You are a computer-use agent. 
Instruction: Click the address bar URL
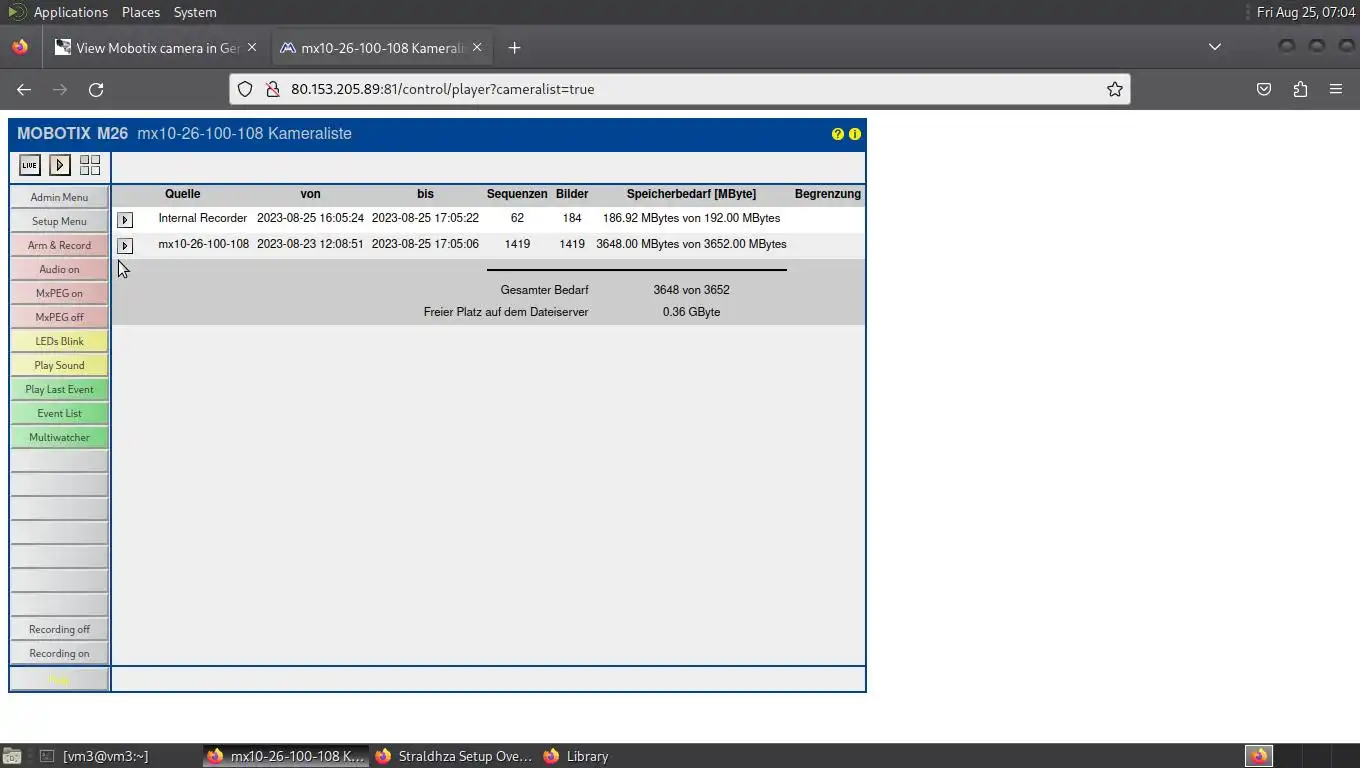point(442,89)
